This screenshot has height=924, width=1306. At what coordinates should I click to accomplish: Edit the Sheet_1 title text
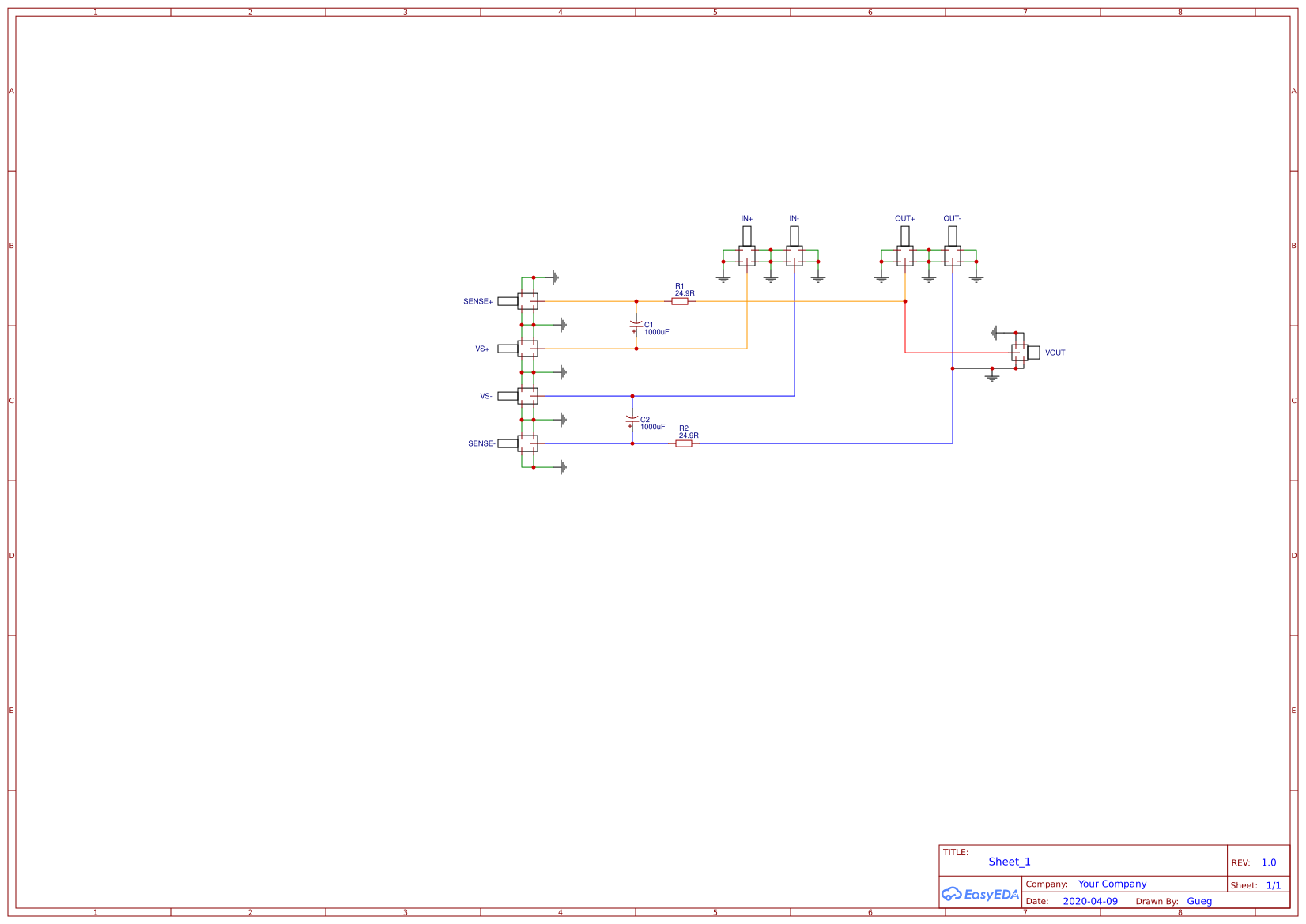point(1010,862)
